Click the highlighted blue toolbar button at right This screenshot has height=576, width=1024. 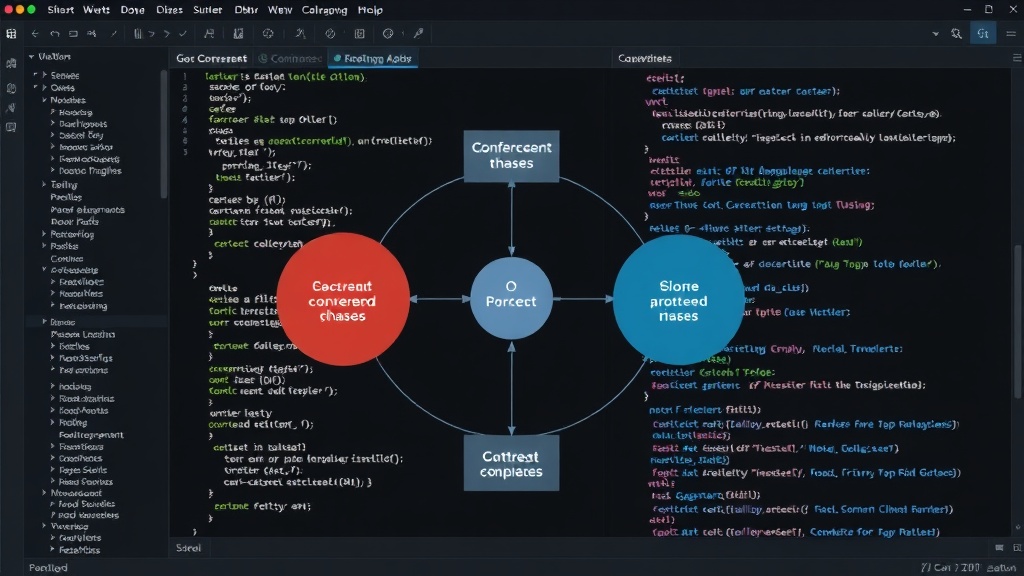pyautogui.click(x=983, y=34)
